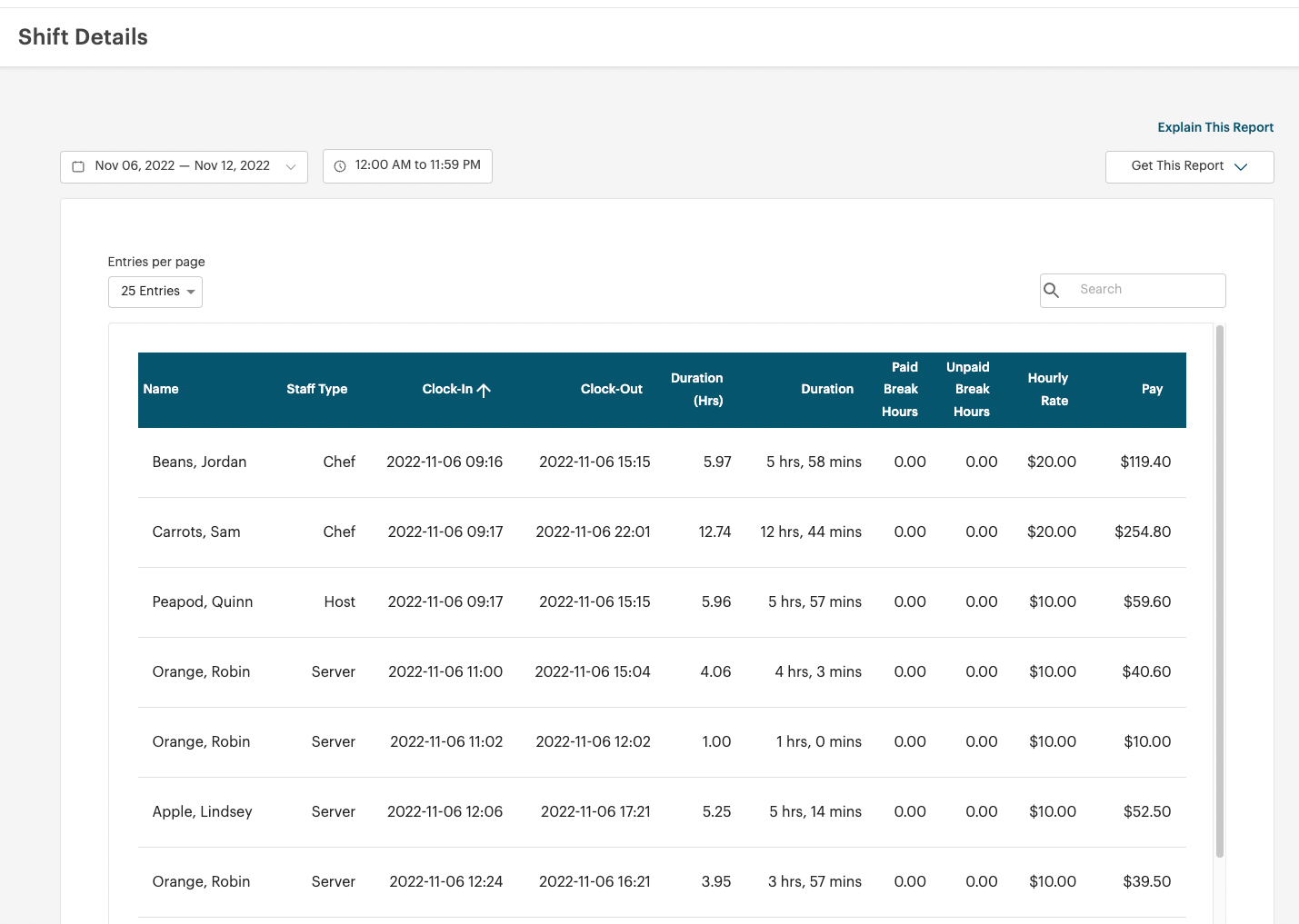Click the checkbox-style icon beside Nov 06 date range
Viewport: 1299px width, 924px height.
[78, 166]
